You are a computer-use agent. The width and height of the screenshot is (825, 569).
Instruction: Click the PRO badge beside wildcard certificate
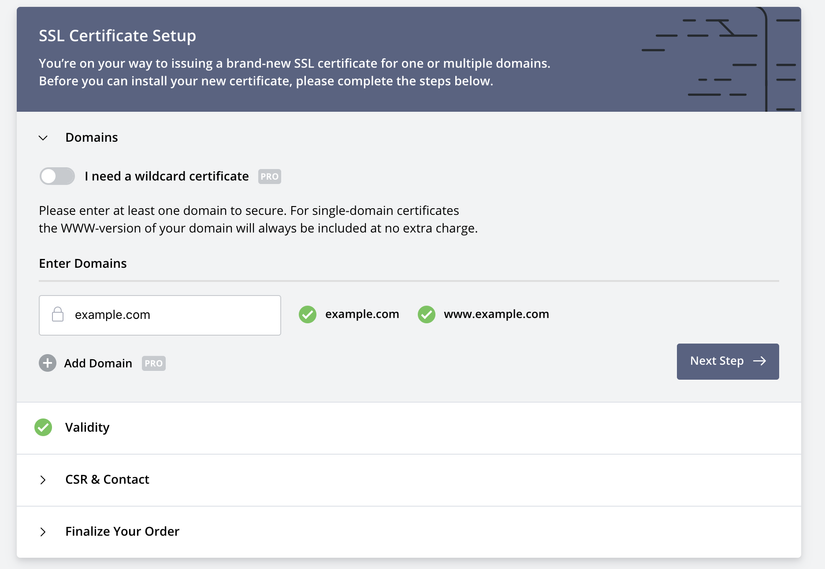tap(269, 176)
